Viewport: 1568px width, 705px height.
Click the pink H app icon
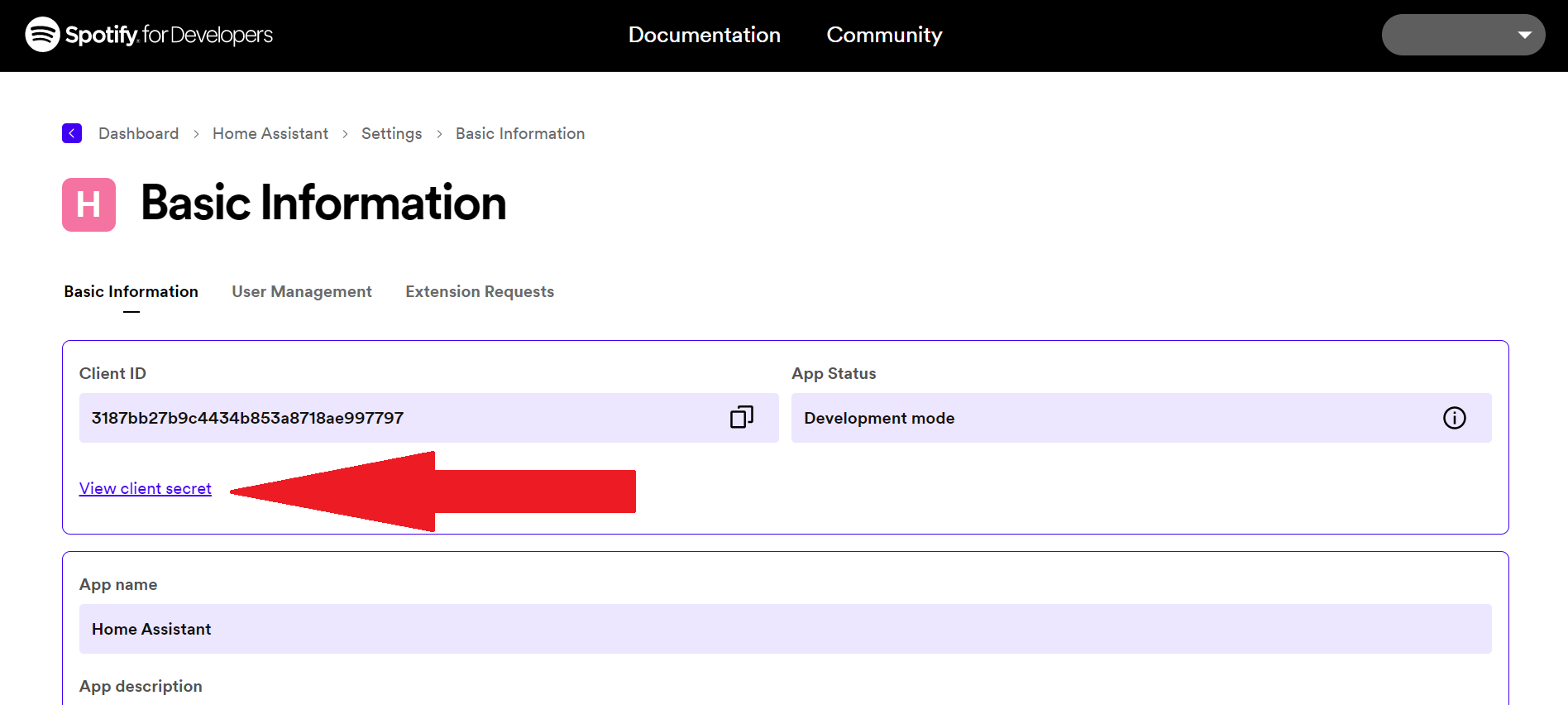click(x=88, y=204)
